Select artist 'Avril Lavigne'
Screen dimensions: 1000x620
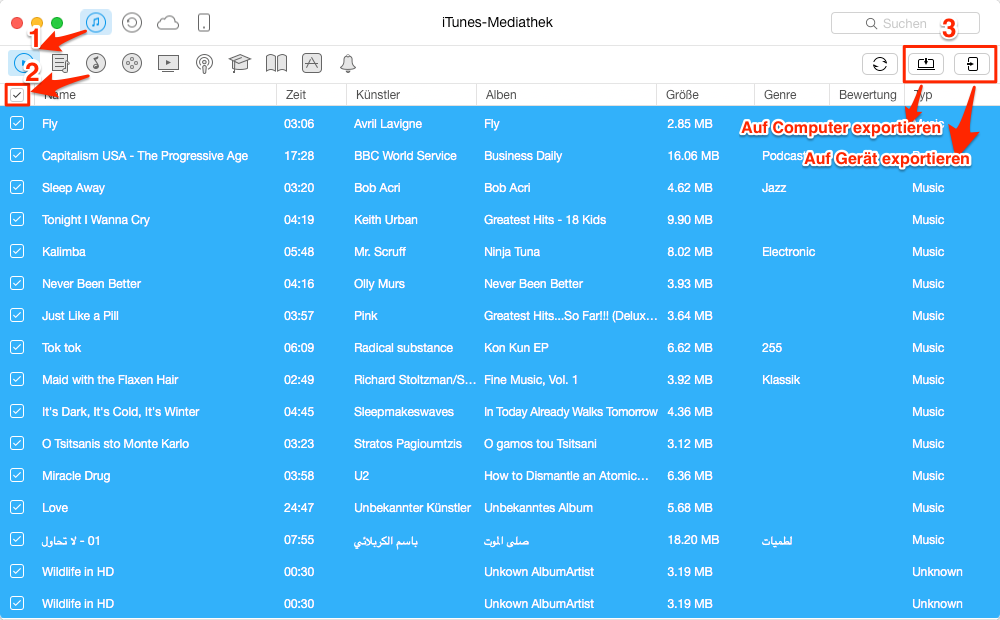(388, 124)
